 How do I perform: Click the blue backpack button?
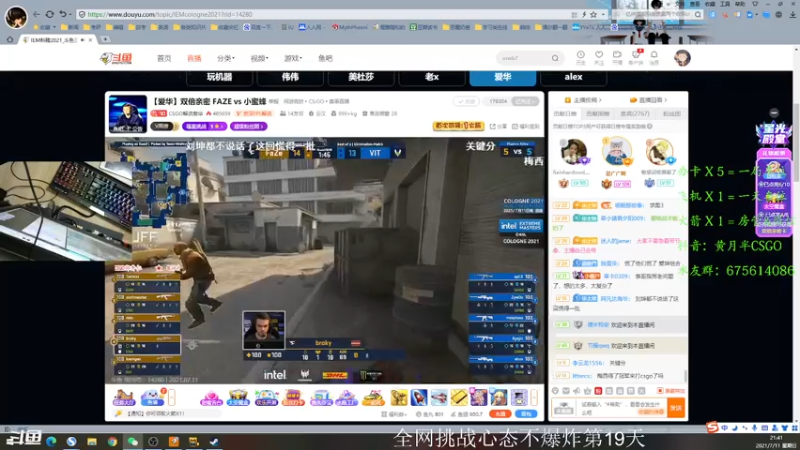pos(527,414)
